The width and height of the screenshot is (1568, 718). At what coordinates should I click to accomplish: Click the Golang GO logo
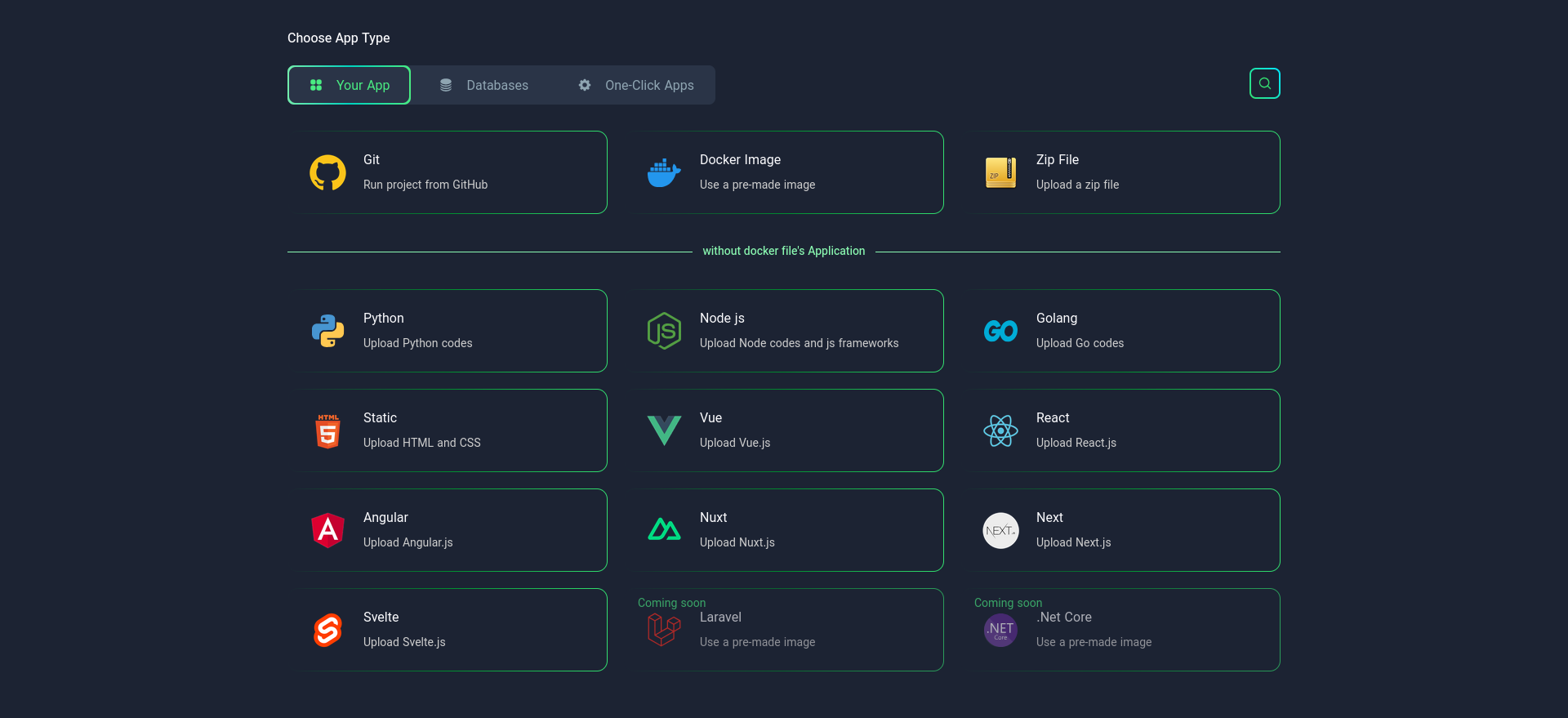click(x=1000, y=331)
